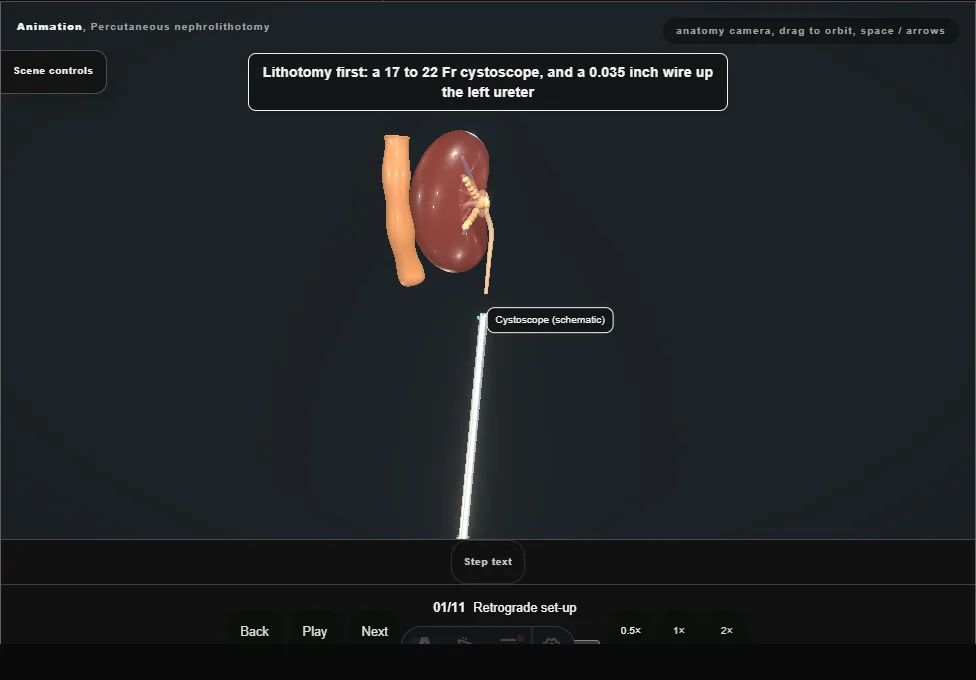976x680 pixels.
Task: Start the animation with Play
Action: point(314,631)
